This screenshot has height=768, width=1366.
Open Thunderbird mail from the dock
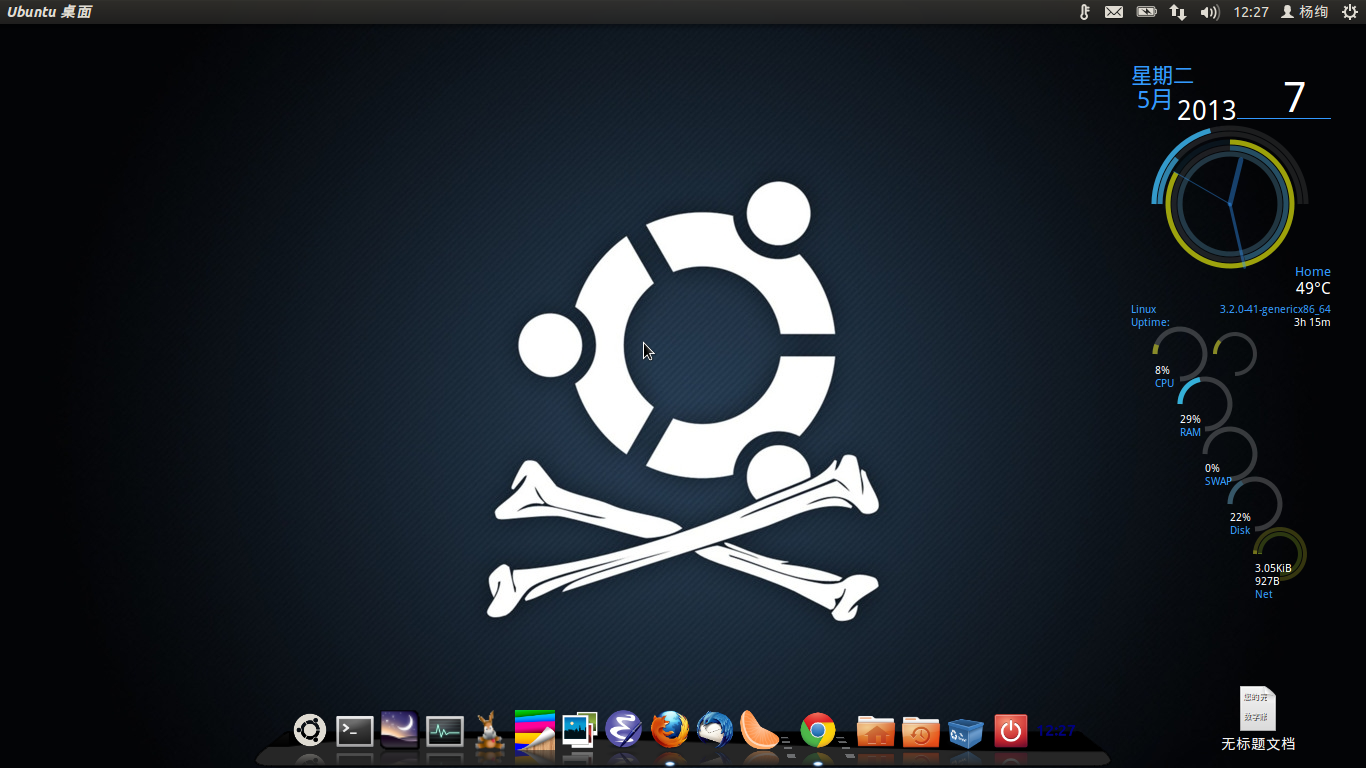715,730
